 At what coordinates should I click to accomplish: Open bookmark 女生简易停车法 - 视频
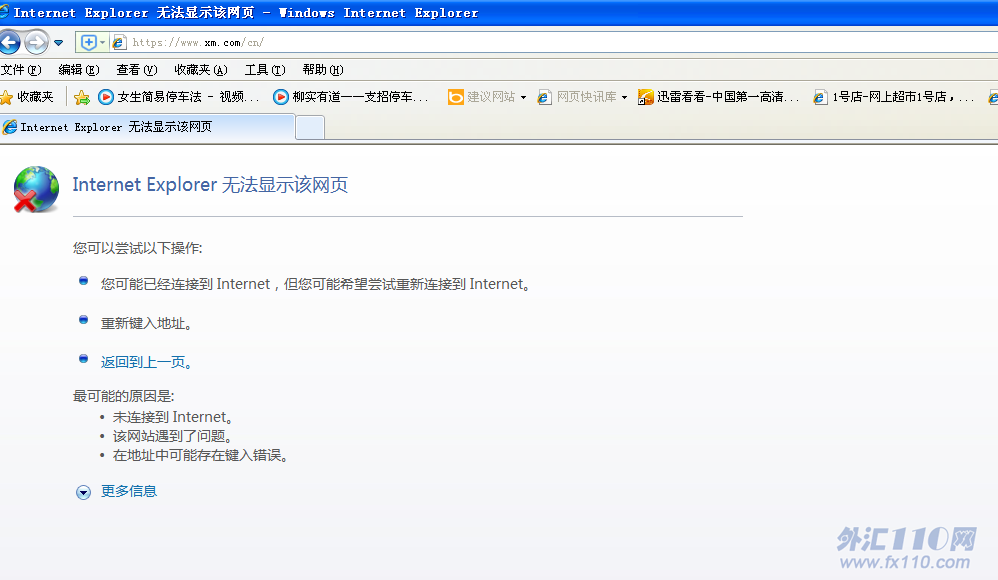coord(179,97)
